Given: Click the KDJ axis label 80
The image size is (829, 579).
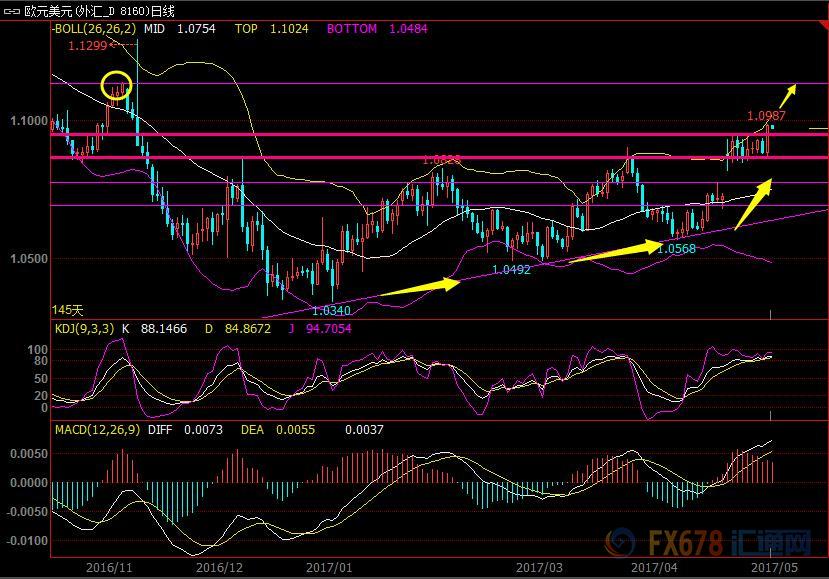Looking at the screenshot, I should click(x=41, y=361).
